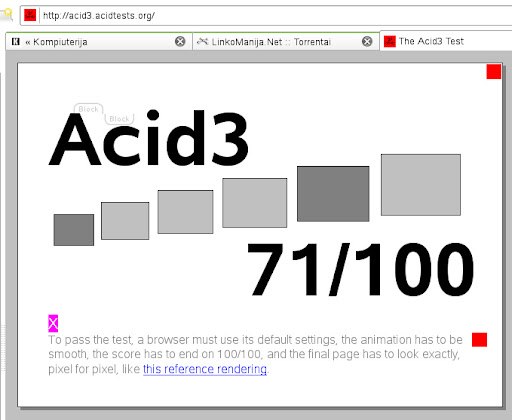Close the Kompiuterija tab
512x420 pixels.
point(180,42)
